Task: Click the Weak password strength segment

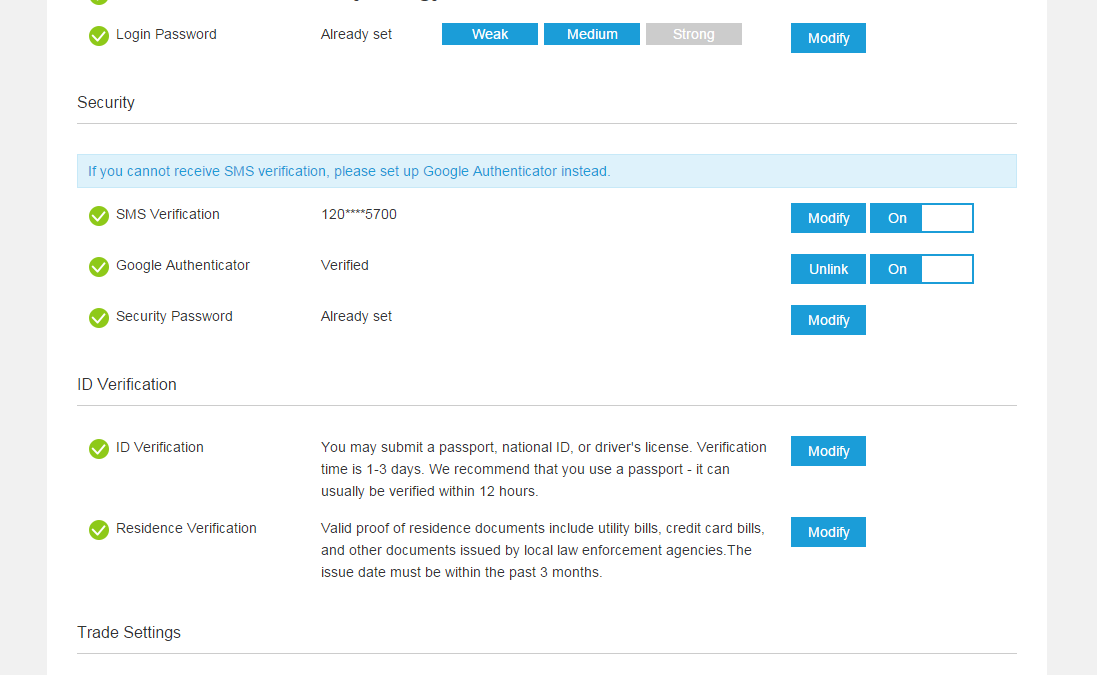Action: (490, 34)
